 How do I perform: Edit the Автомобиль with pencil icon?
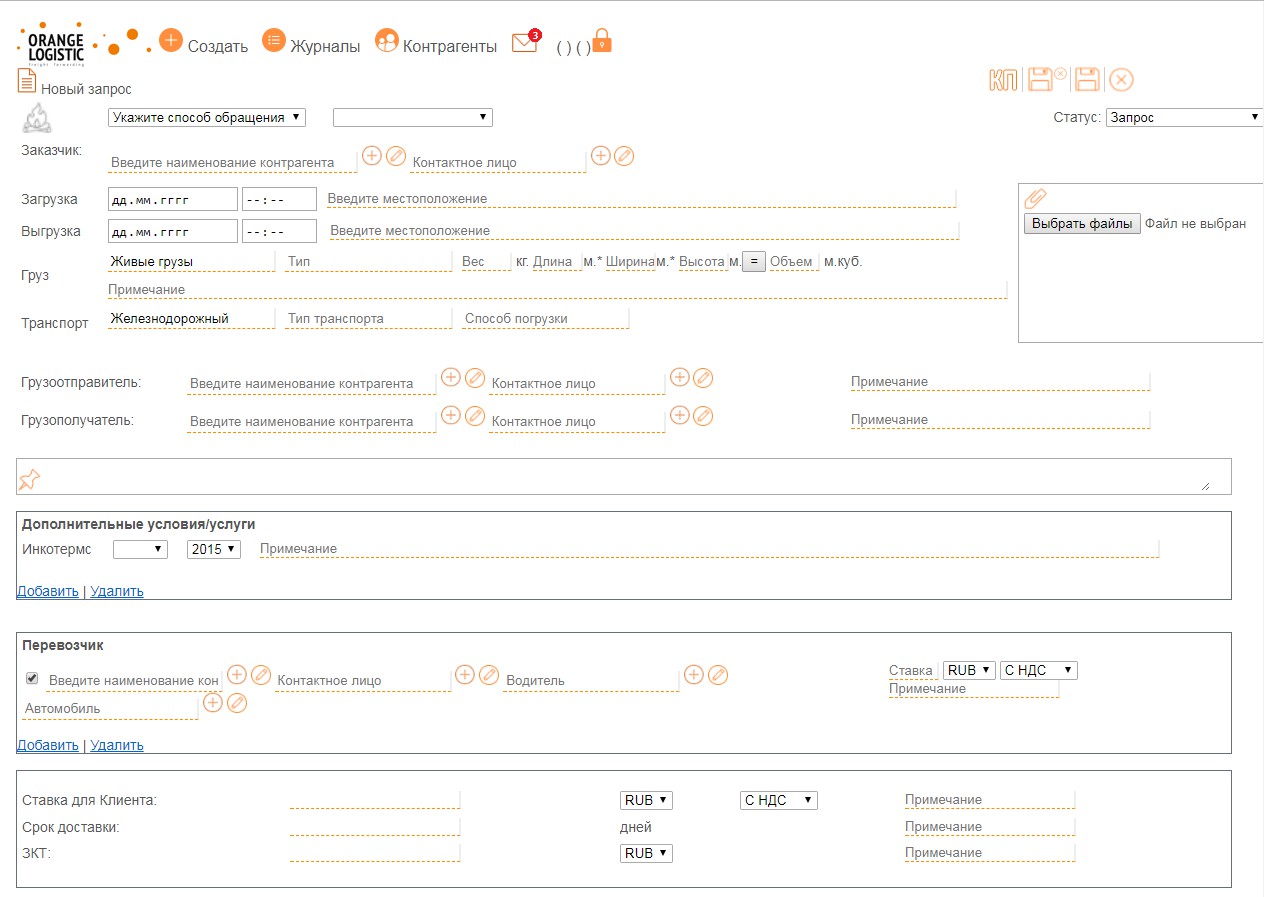click(237, 703)
